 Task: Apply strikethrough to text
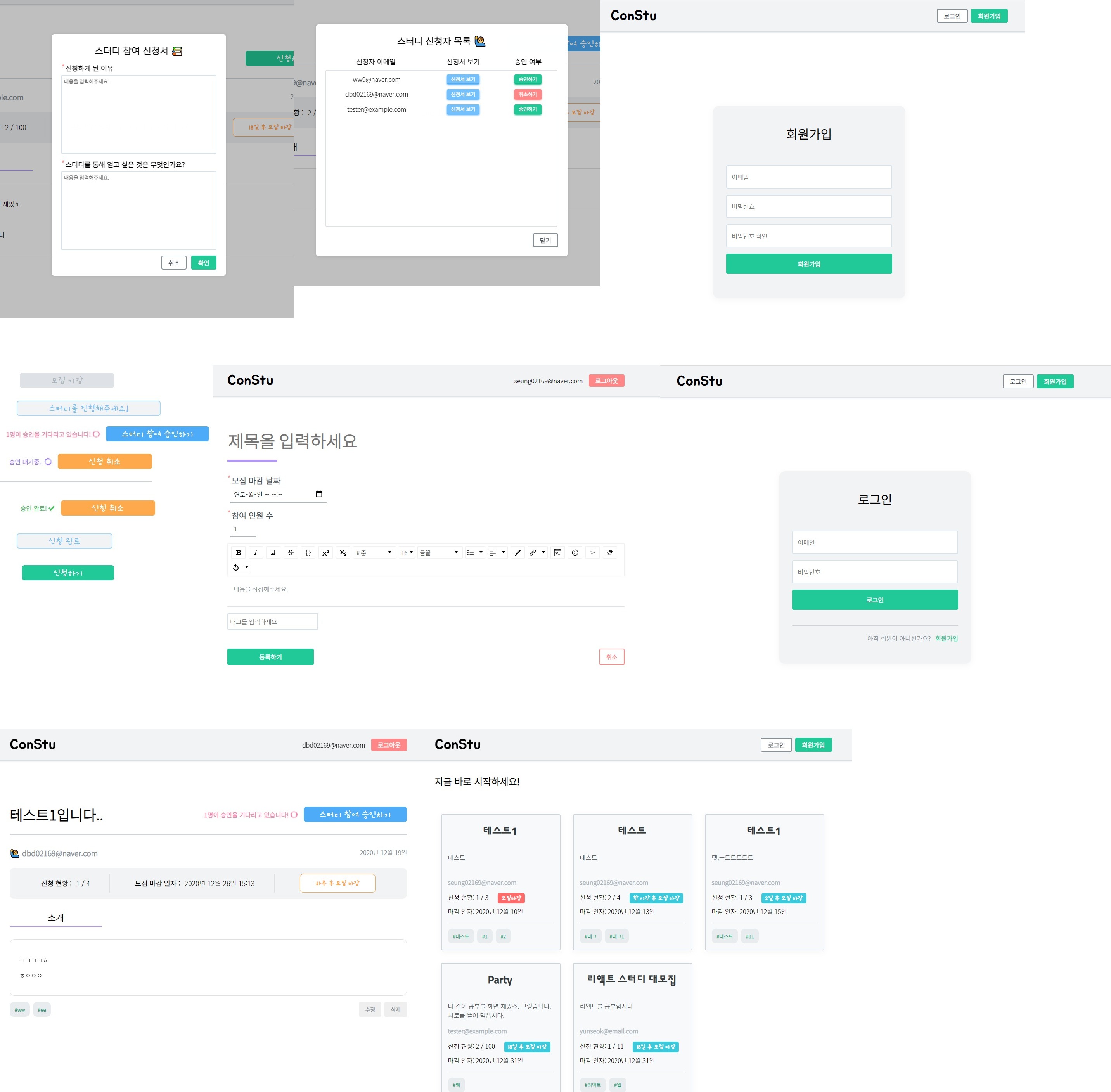[x=291, y=552]
